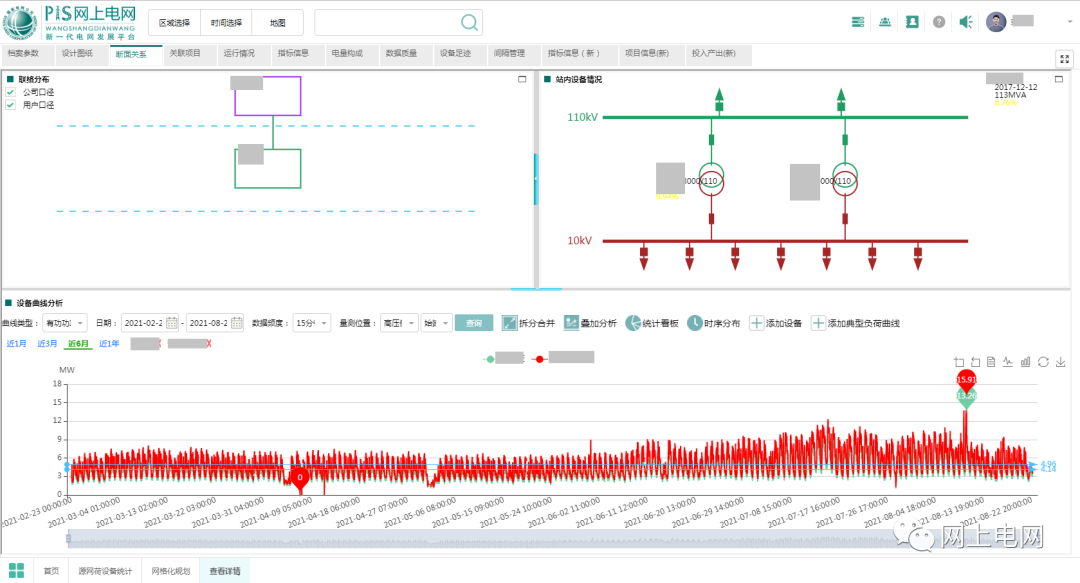Screen dimensions: 1080x583
Task: Open the server list icon in header
Action: point(858,22)
